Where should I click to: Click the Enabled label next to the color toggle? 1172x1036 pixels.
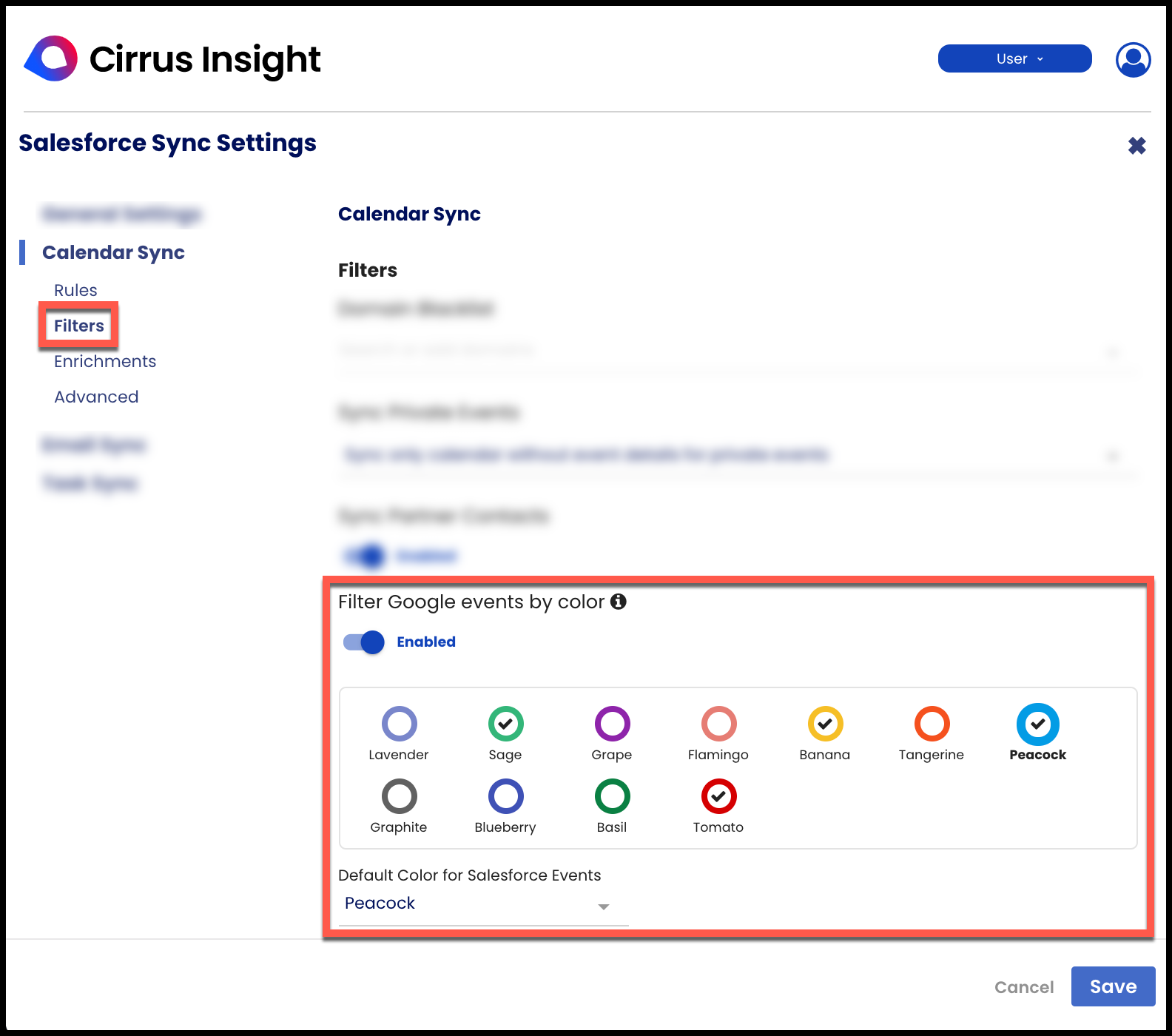point(426,642)
